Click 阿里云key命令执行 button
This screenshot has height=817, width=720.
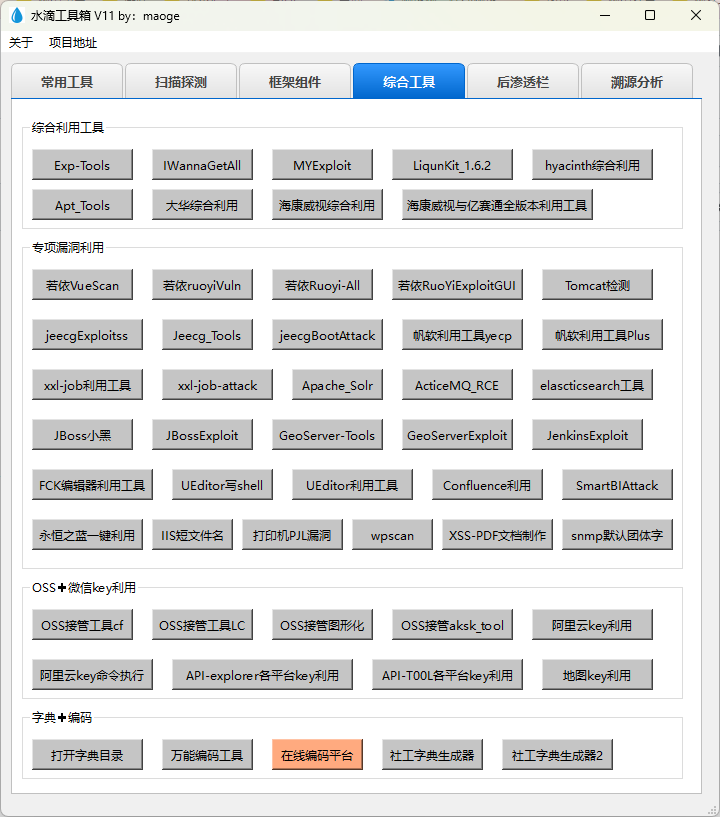click(x=92, y=675)
